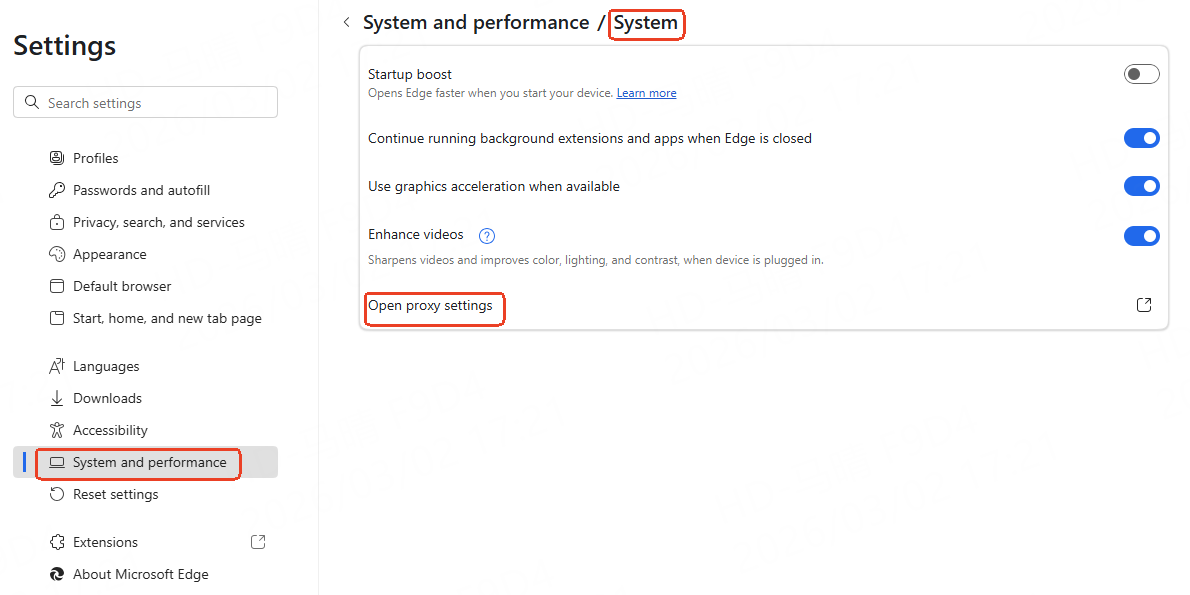Click the Downloads arrow icon
The width and height of the screenshot is (1190, 595).
(56, 398)
